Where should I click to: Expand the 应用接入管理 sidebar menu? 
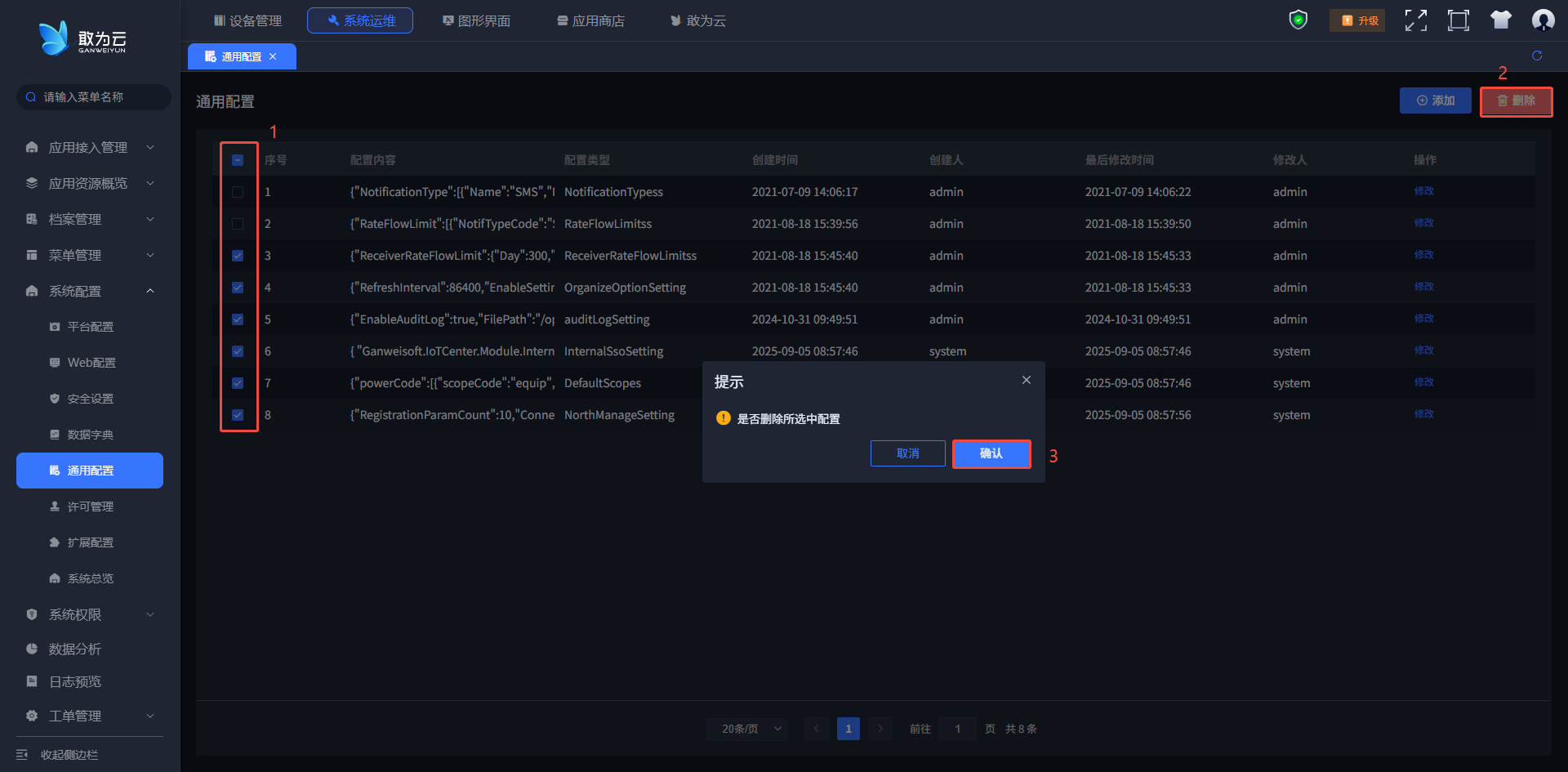point(88,148)
